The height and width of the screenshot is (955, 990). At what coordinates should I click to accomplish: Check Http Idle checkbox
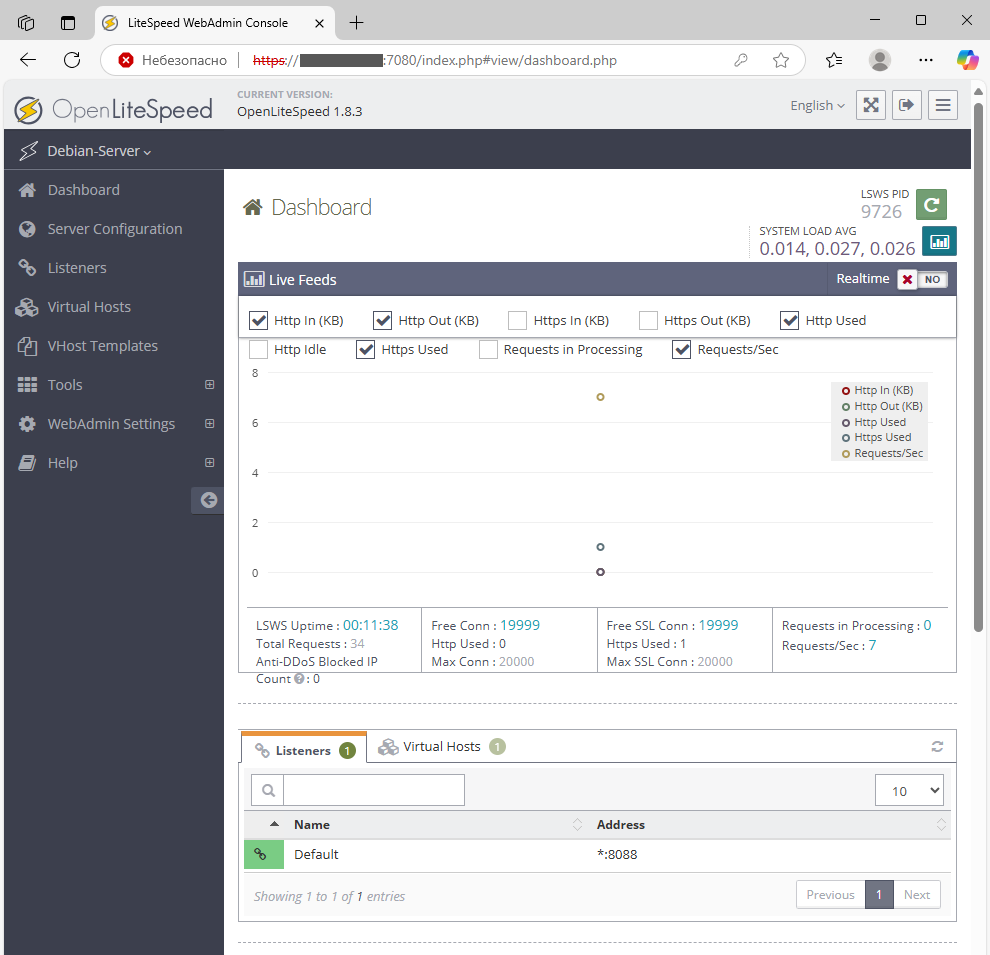(258, 350)
